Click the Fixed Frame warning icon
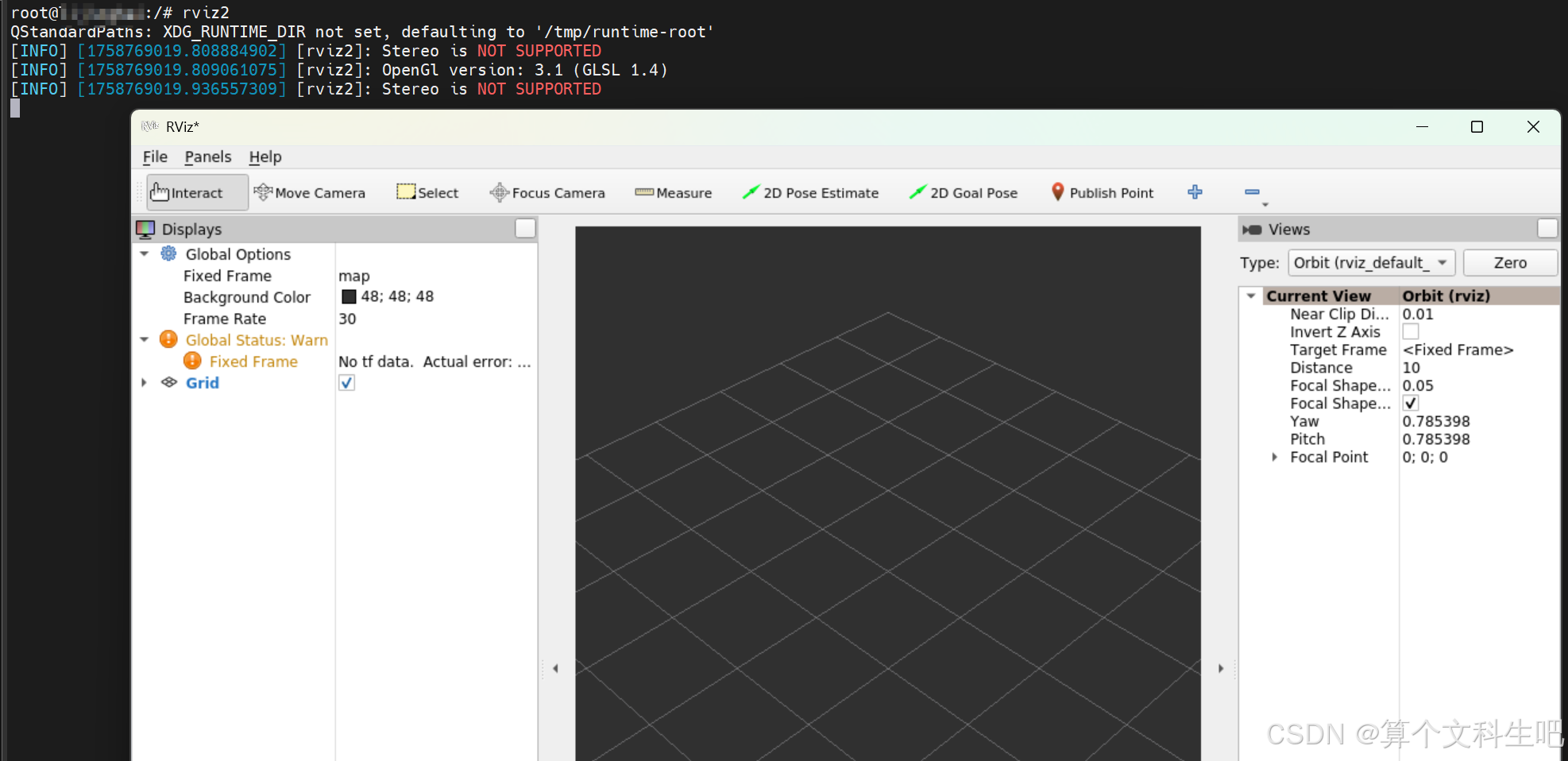This screenshot has width=1568, height=761. pyautogui.click(x=192, y=361)
